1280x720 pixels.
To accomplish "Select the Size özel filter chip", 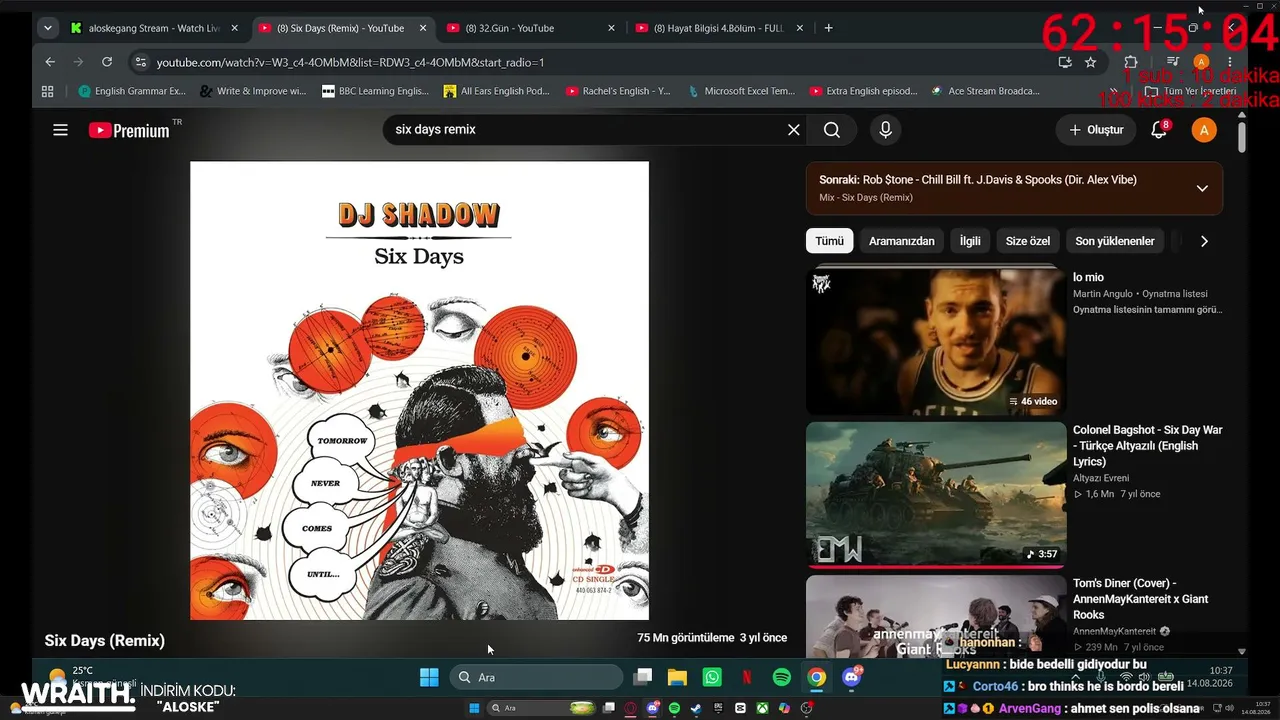I will coord(1028,241).
